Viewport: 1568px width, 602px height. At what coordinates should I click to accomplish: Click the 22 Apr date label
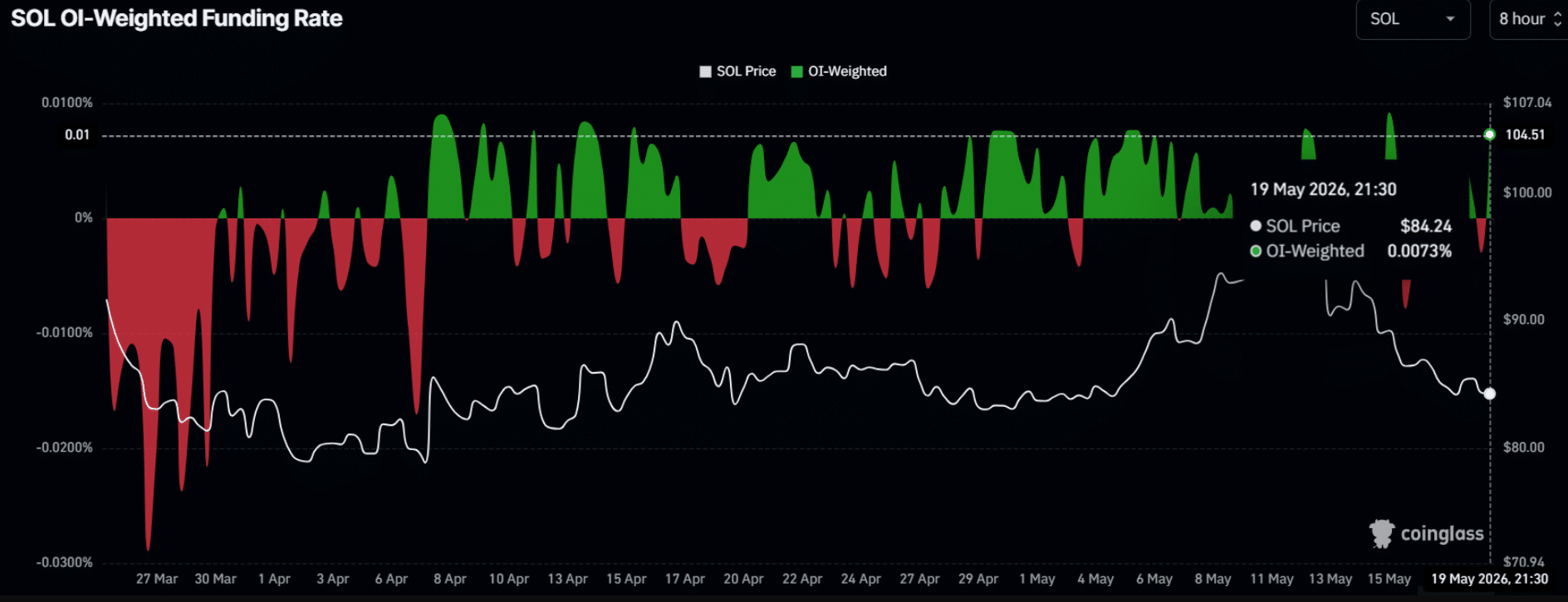coord(802,579)
